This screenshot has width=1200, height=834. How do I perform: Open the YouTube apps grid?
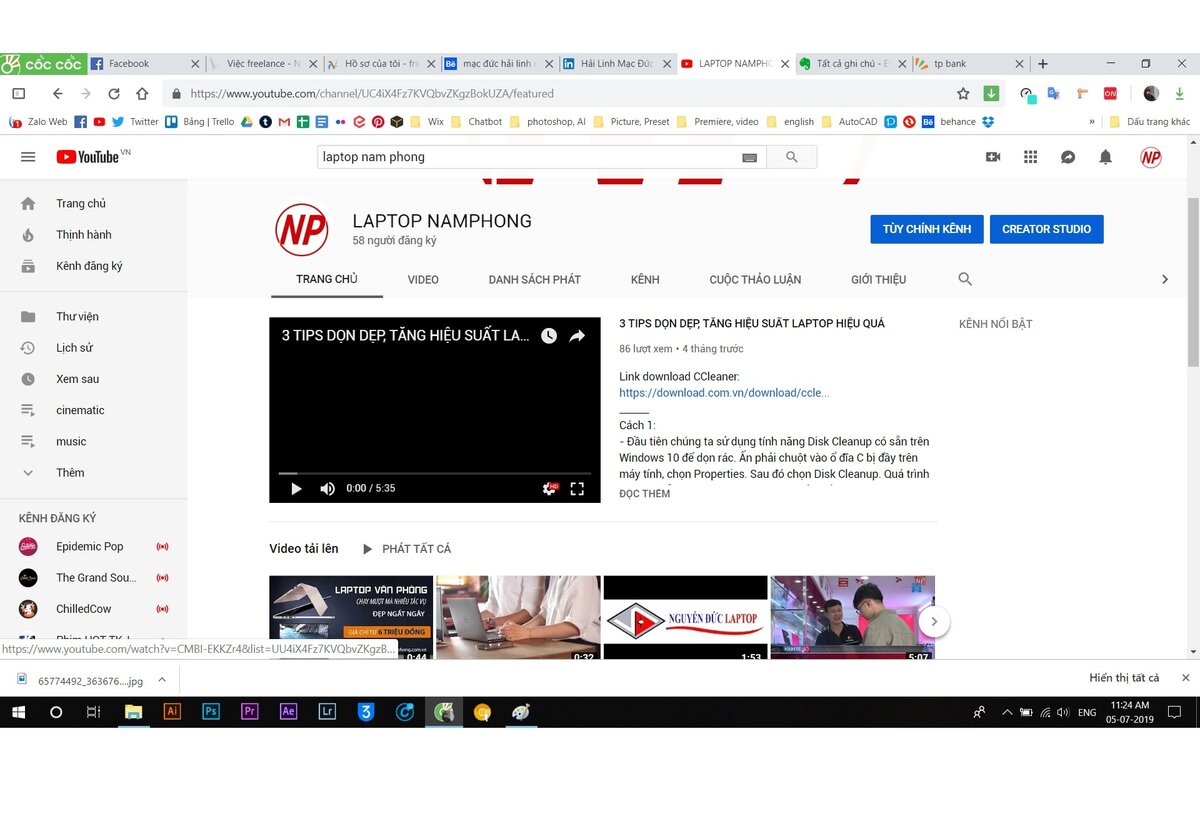tap(1030, 157)
